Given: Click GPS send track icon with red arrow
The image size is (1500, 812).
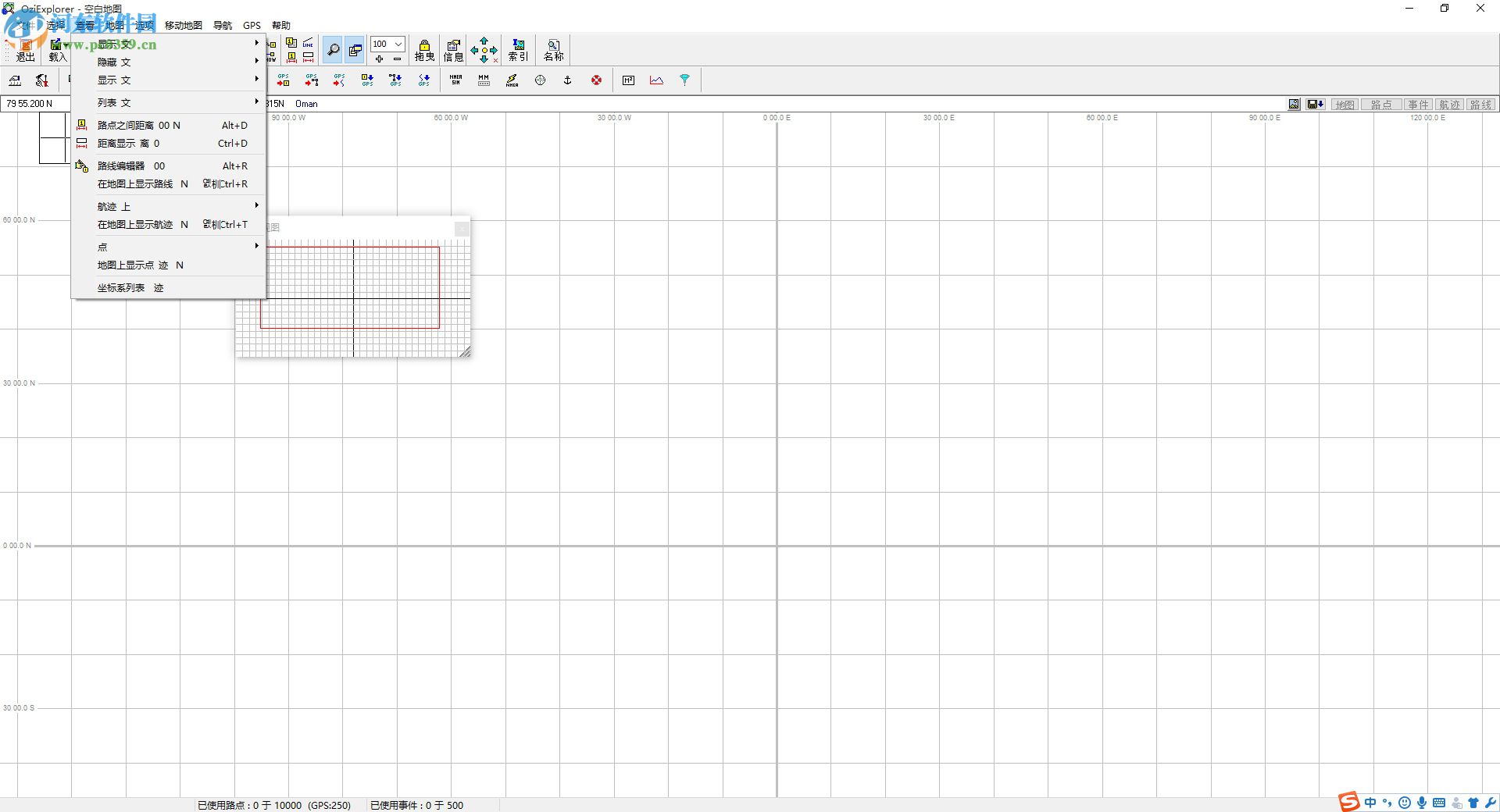Looking at the screenshot, I should pyautogui.click(x=339, y=80).
